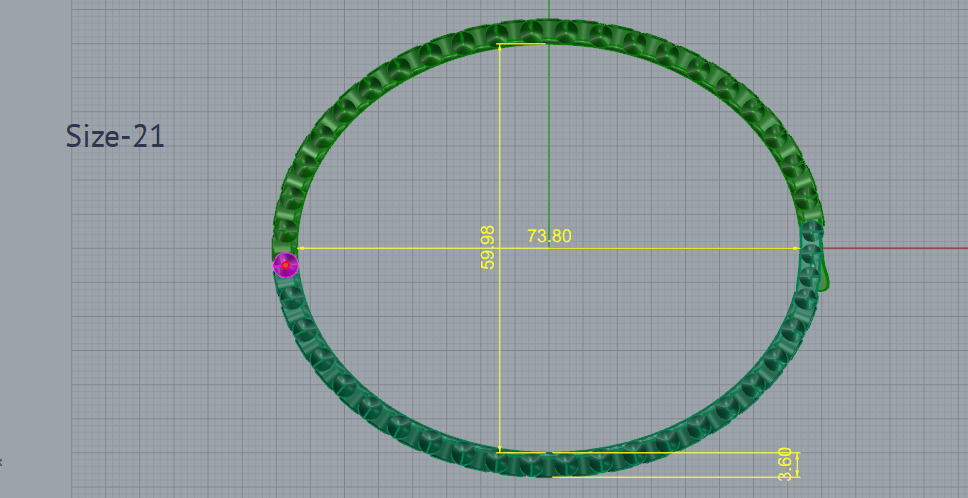Click the 3.60 thickness dimension text
This screenshot has height=498, width=968.
(785, 464)
